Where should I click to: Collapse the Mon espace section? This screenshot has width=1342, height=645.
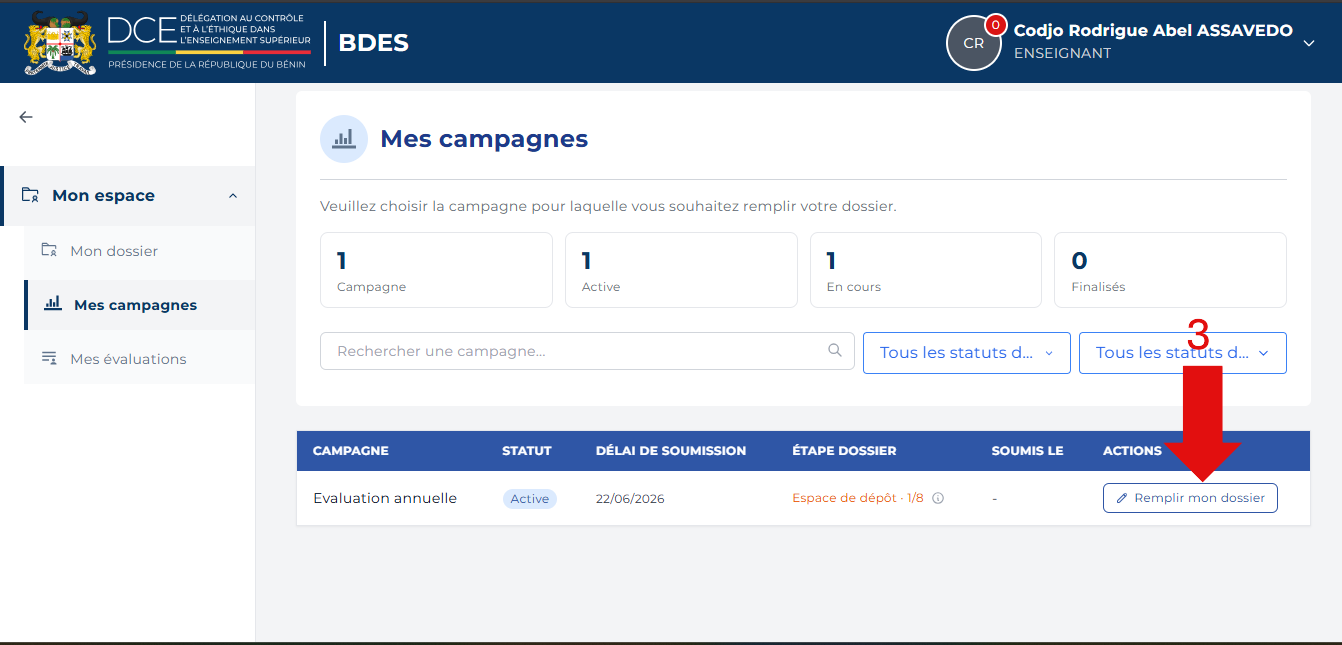[x=233, y=196]
